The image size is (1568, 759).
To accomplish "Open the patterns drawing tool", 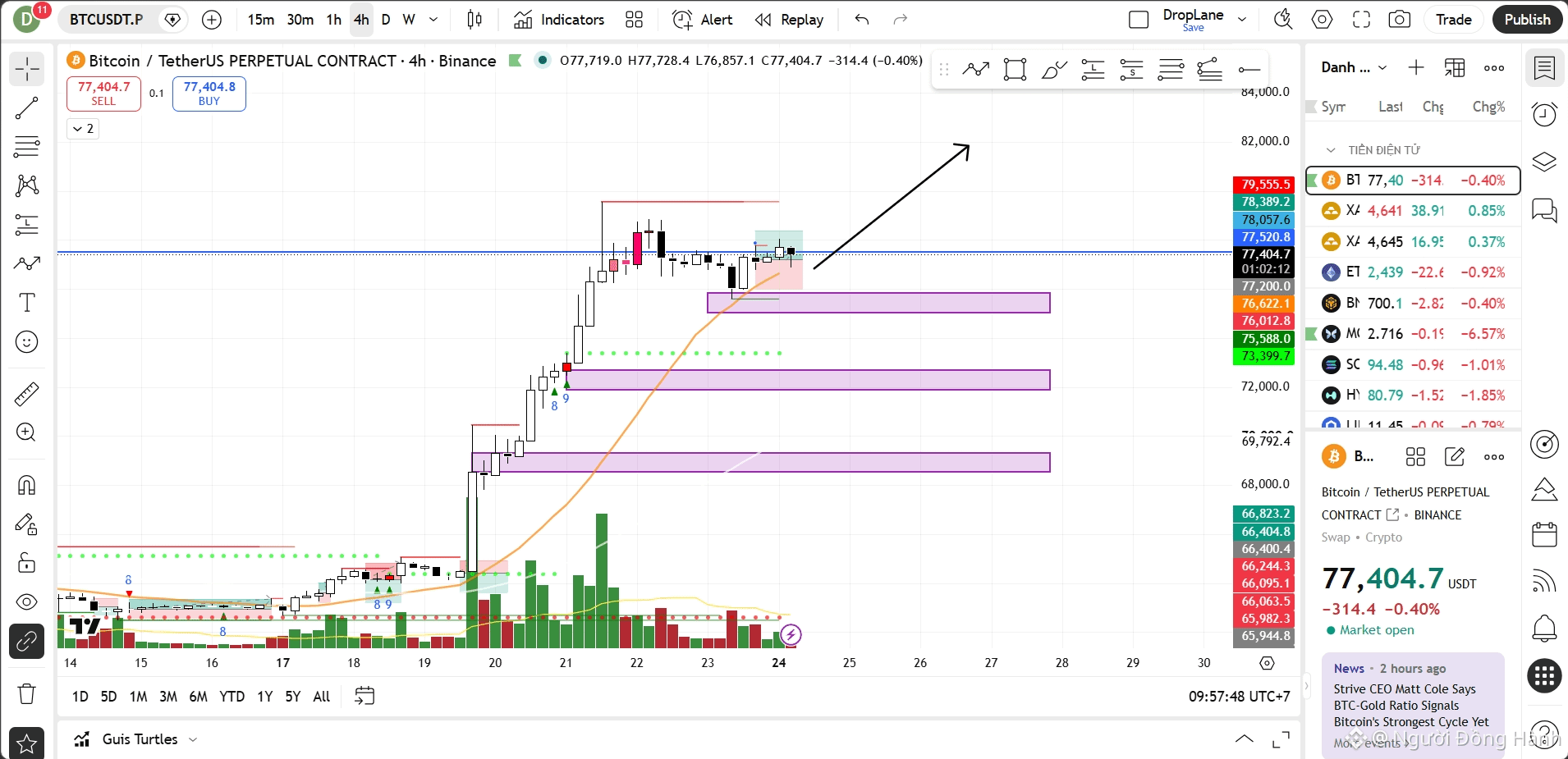I will [26, 185].
